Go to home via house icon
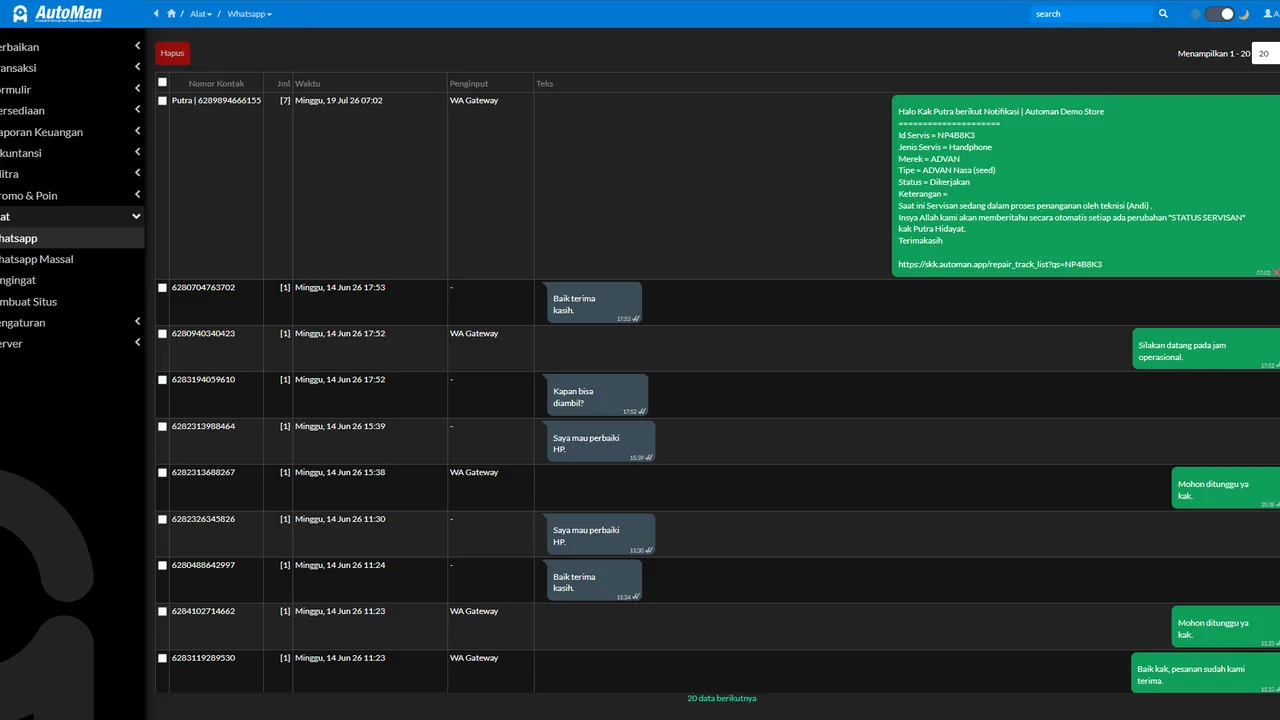The width and height of the screenshot is (1280, 720). tap(171, 14)
